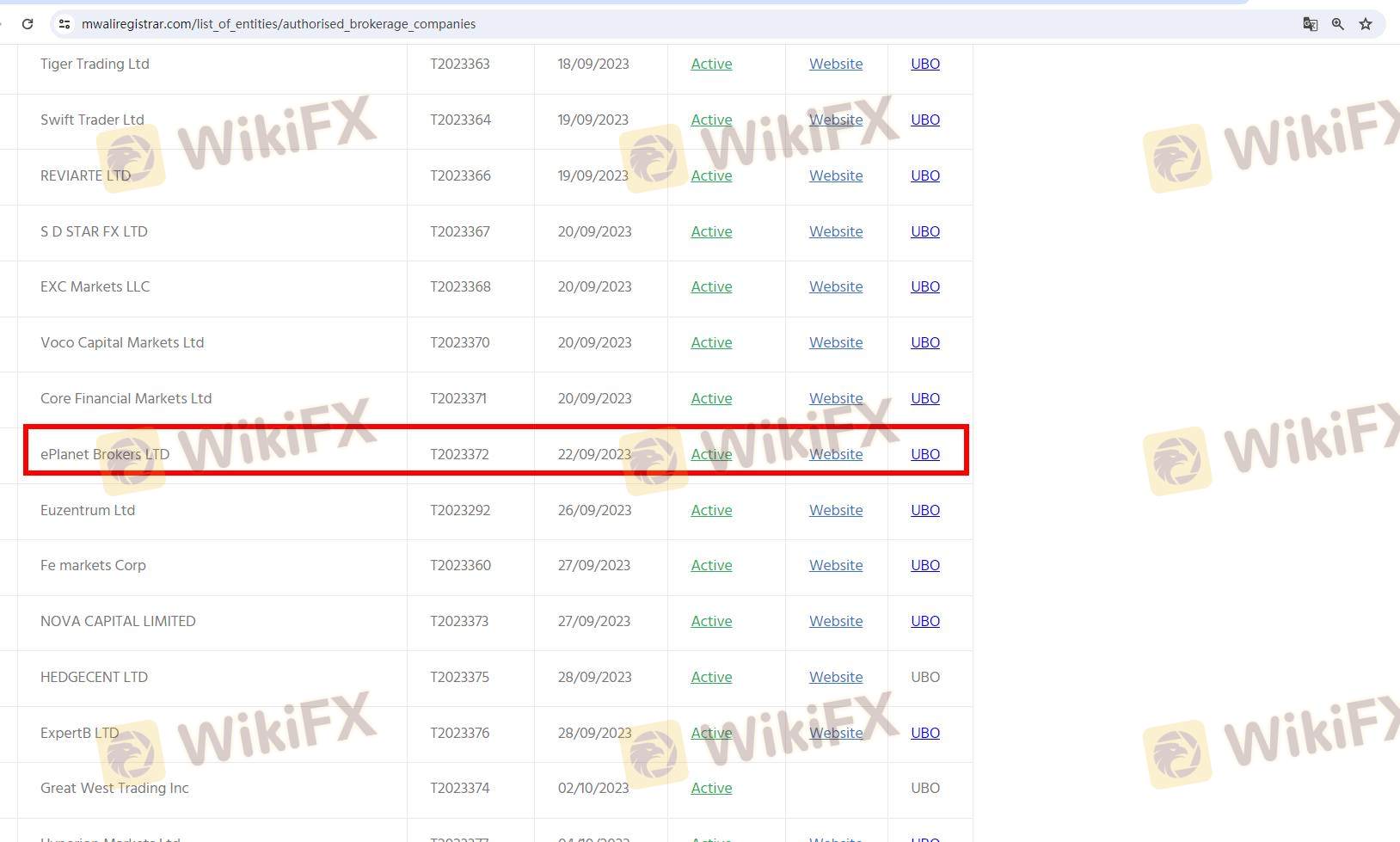This screenshot has width=1400, height=842.
Task: Click the browser reload icon
Action: click(28, 24)
